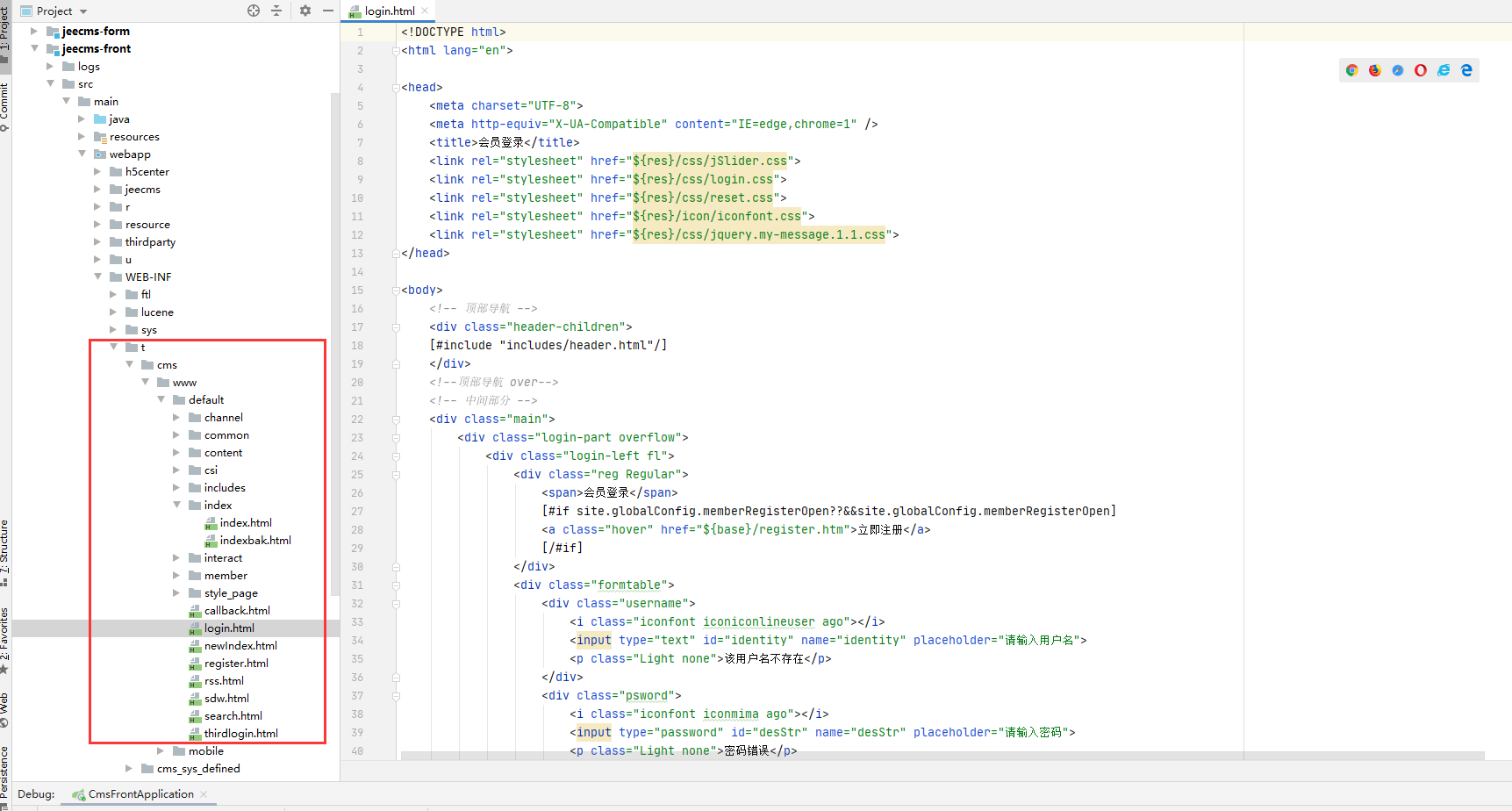Close the login.html editor tab
Viewport: 1512px width, 811px height.
coord(426,11)
